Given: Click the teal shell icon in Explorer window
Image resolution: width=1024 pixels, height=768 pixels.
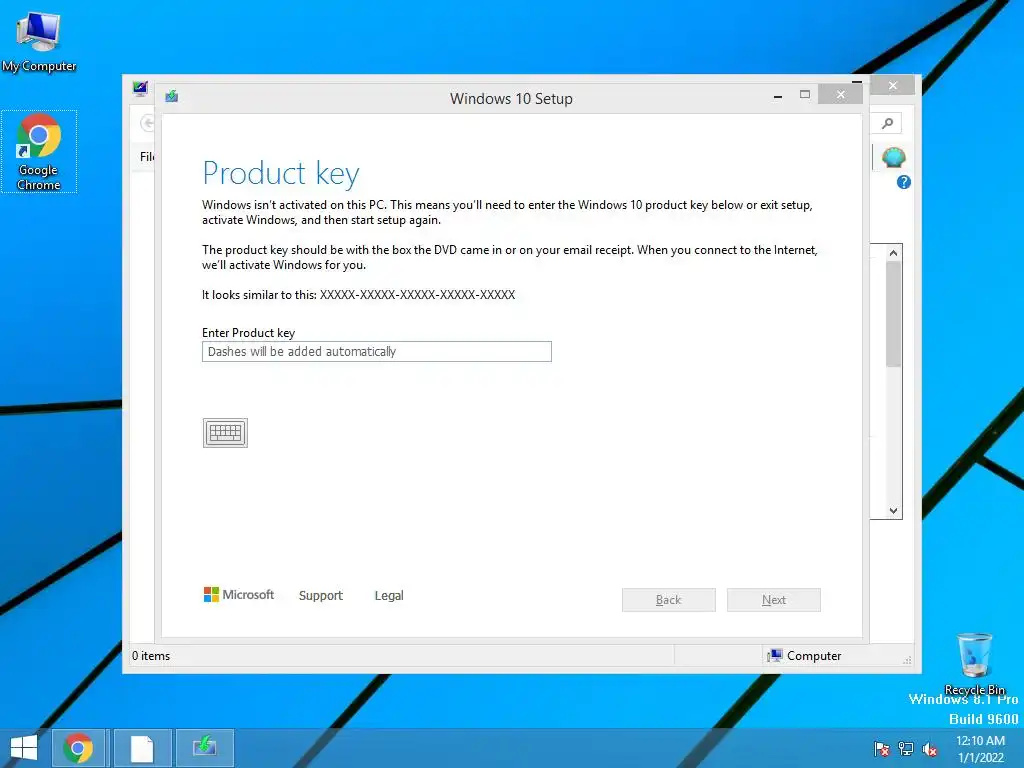Looking at the screenshot, I should 893,157.
